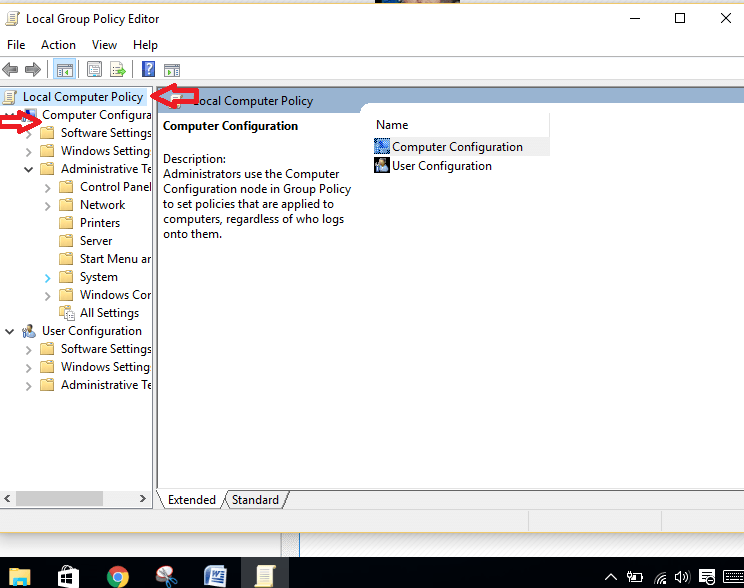The height and width of the screenshot is (588, 744).
Task: Expand User Configuration's Administrative Templates node
Action: (28, 386)
